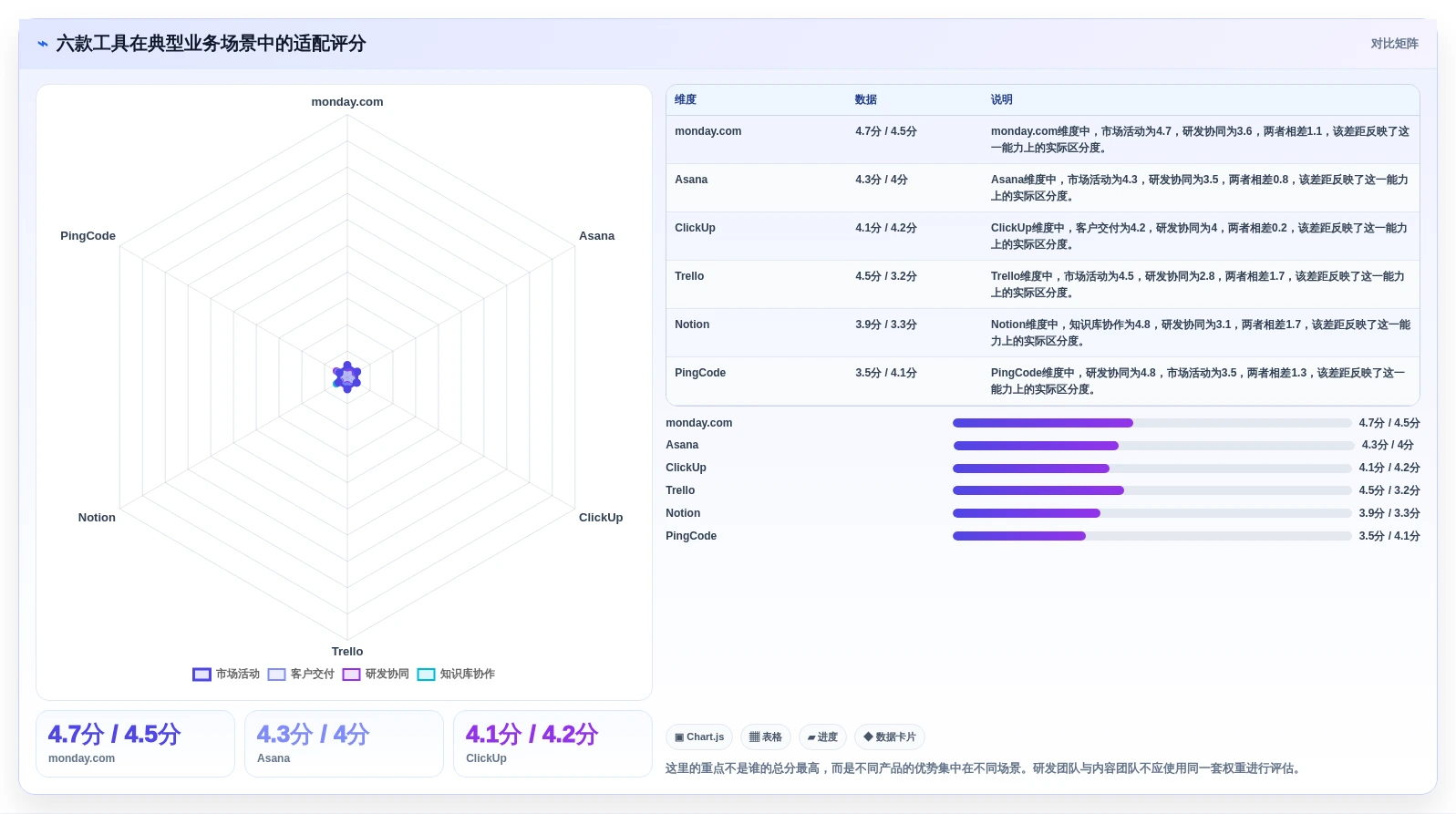Select the monday.com table row name

point(707,131)
